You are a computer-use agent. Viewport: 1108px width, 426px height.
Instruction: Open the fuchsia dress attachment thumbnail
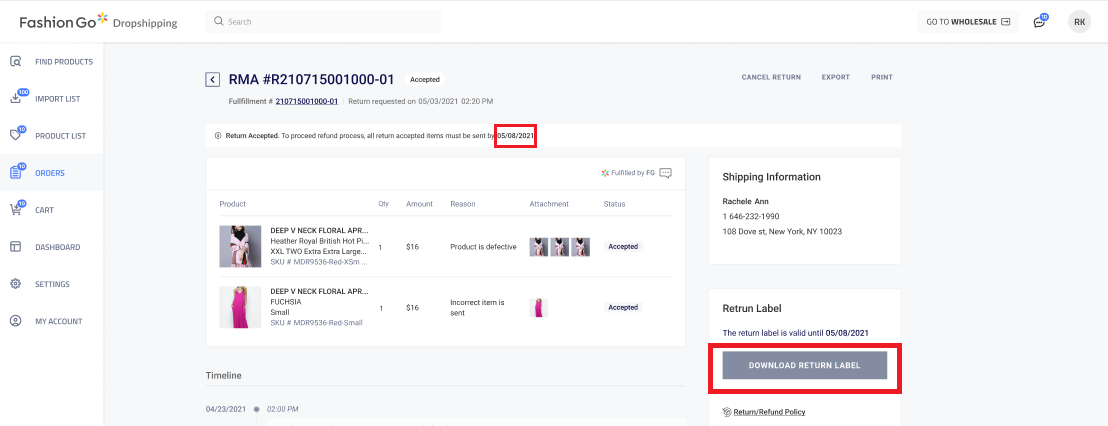click(538, 307)
